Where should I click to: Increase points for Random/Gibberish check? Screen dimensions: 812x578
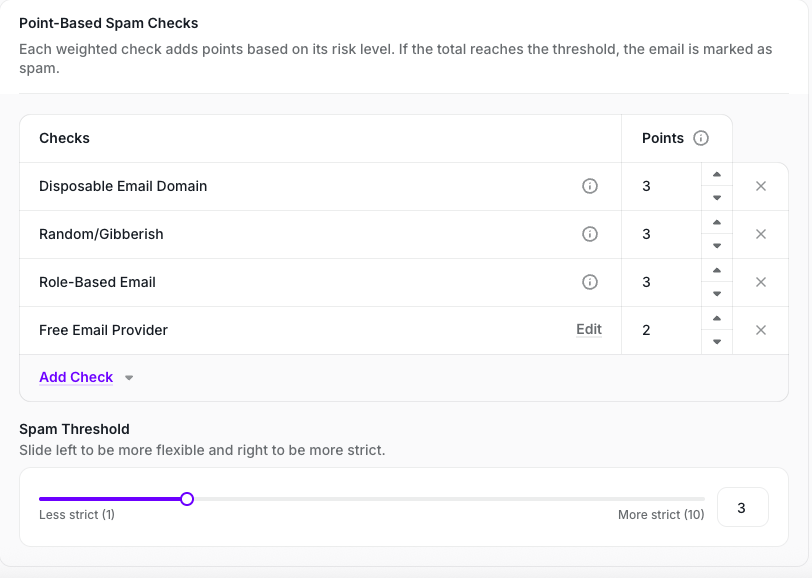(x=717, y=223)
